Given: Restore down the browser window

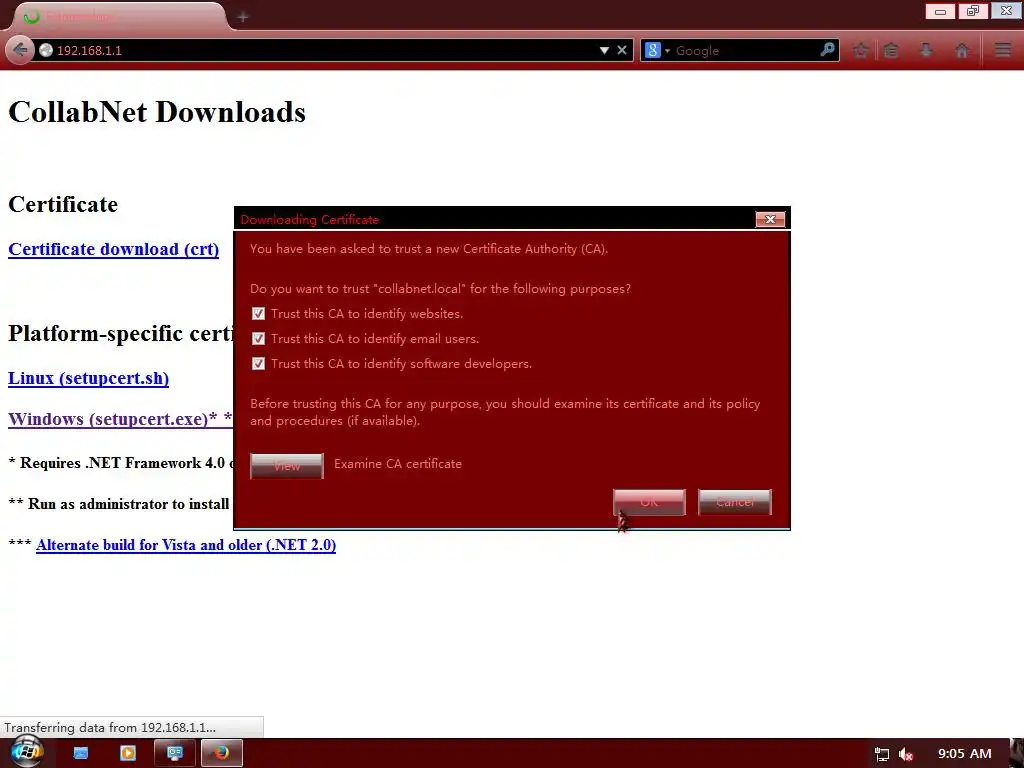Looking at the screenshot, I should coord(973,11).
